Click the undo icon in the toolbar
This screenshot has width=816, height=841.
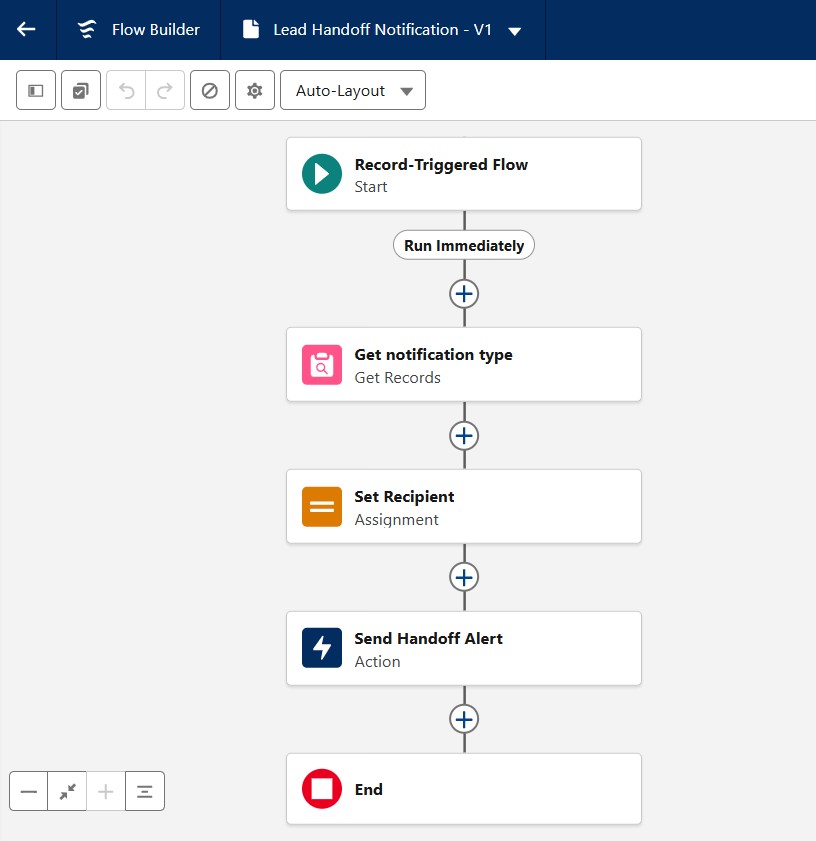click(x=124, y=90)
